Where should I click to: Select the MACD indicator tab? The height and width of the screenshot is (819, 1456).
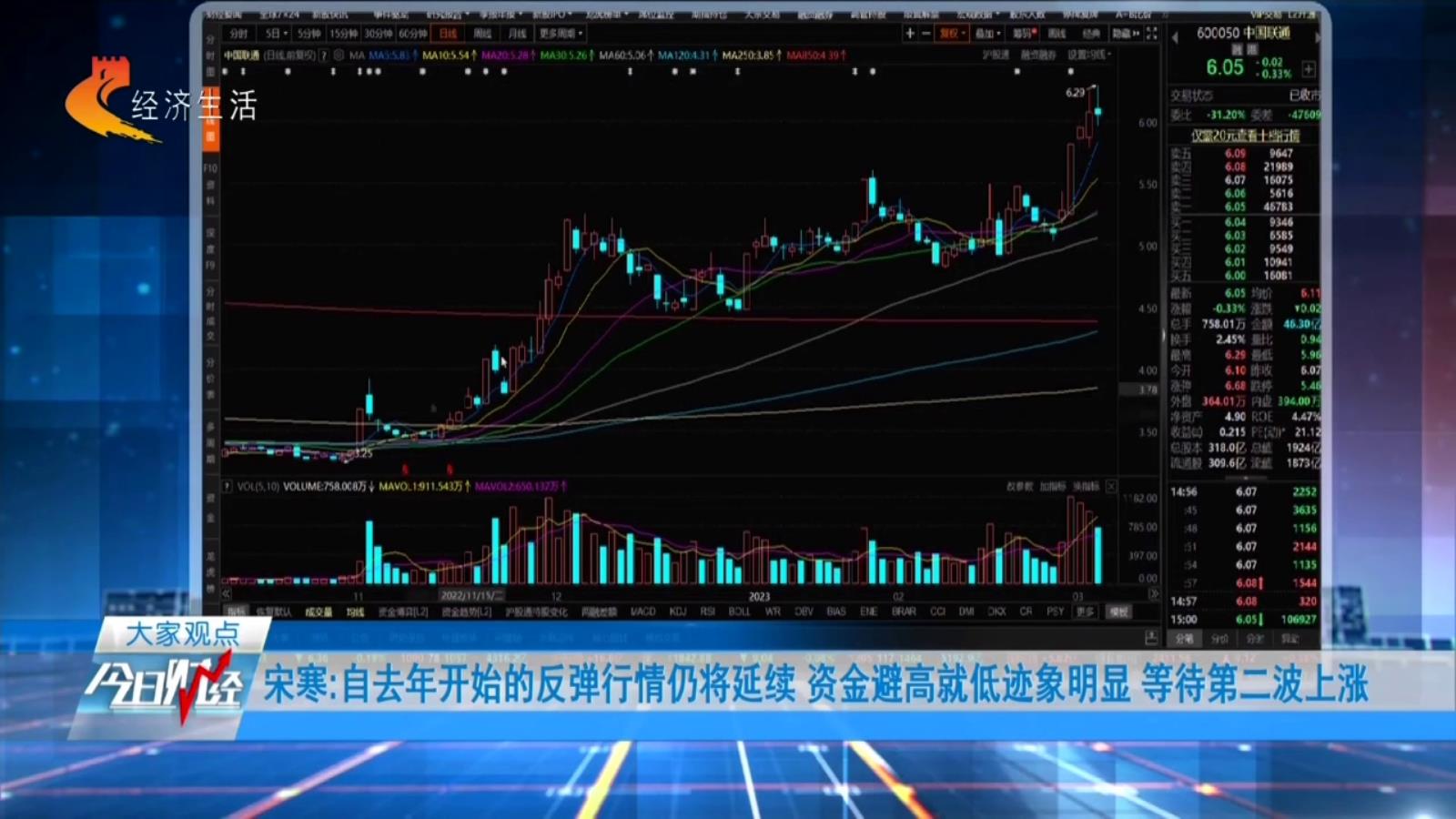click(642, 612)
